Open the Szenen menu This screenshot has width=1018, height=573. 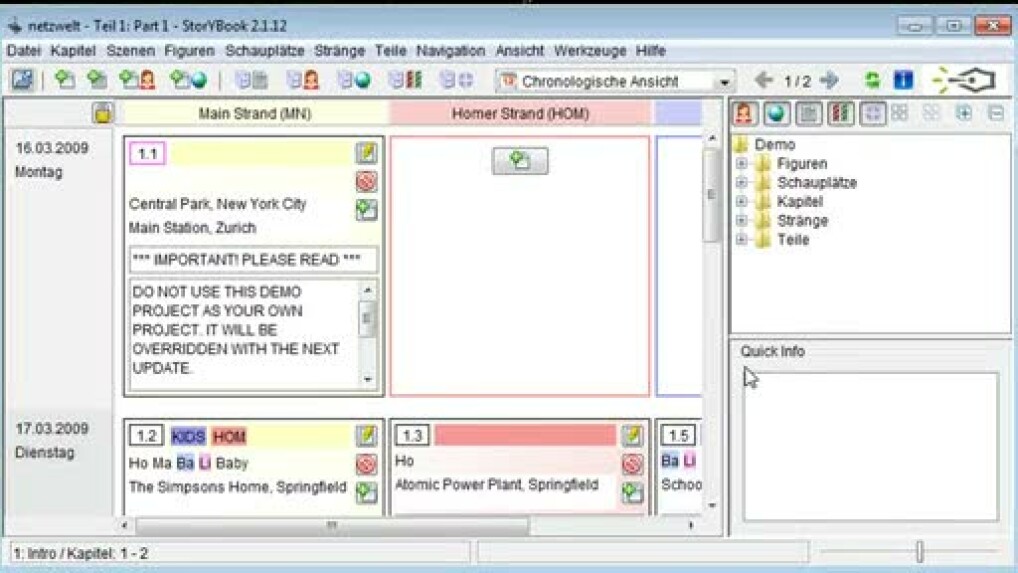click(x=130, y=50)
